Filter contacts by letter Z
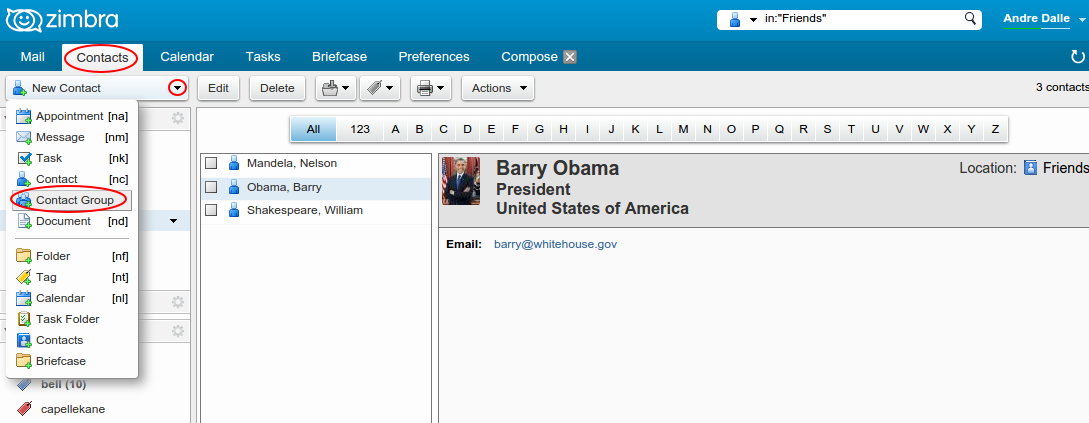The width and height of the screenshot is (1089, 423). (x=995, y=129)
